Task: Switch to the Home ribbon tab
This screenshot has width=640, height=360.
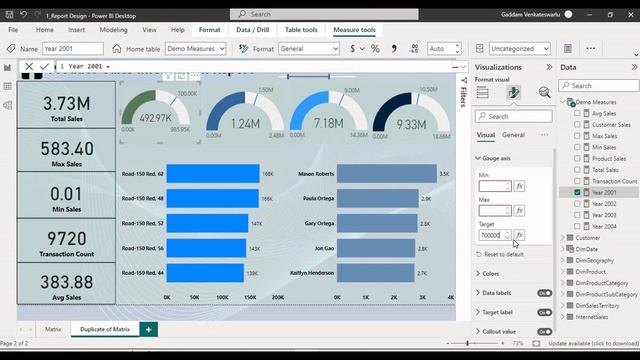Action: (x=44, y=30)
